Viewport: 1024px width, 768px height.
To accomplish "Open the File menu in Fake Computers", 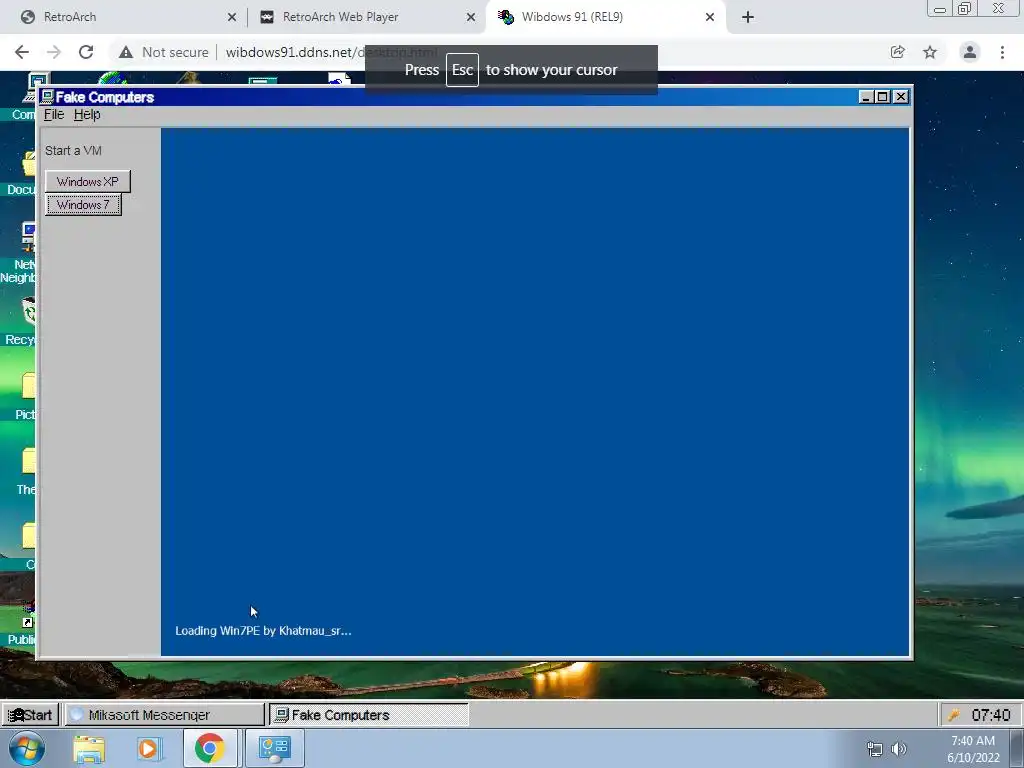I will click(54, 115).
